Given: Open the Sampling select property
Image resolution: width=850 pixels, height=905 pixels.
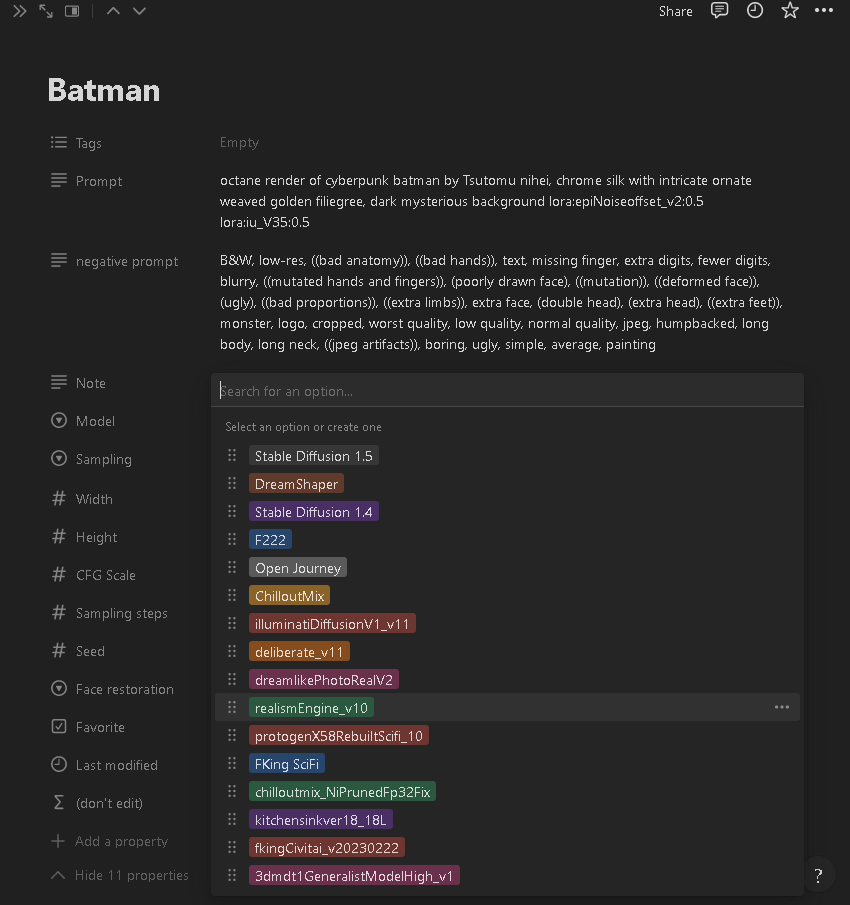Looking at the screenshot, I should pos(103,459).
